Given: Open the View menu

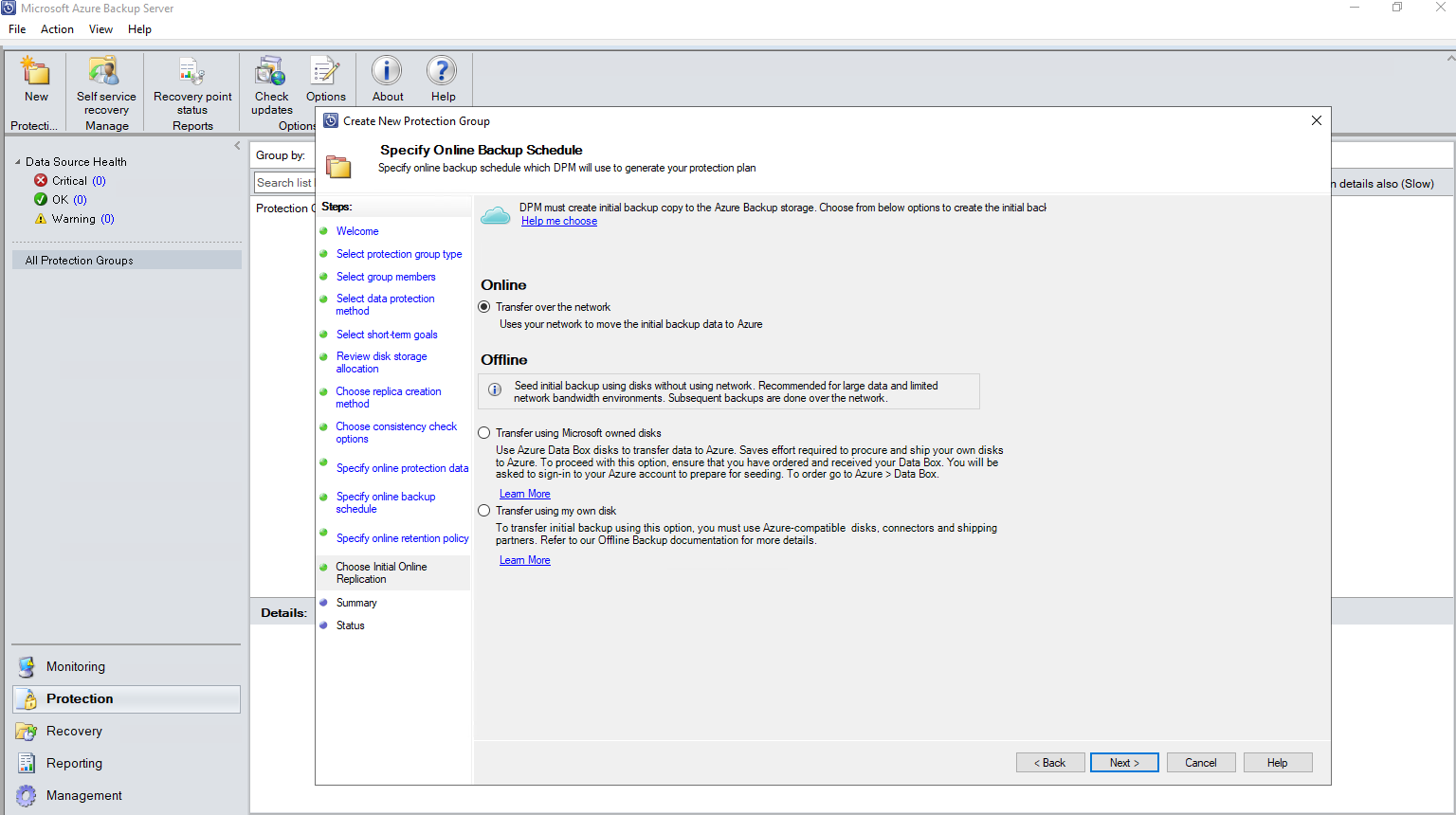Looking at the screenshot, I should (100, 29).
